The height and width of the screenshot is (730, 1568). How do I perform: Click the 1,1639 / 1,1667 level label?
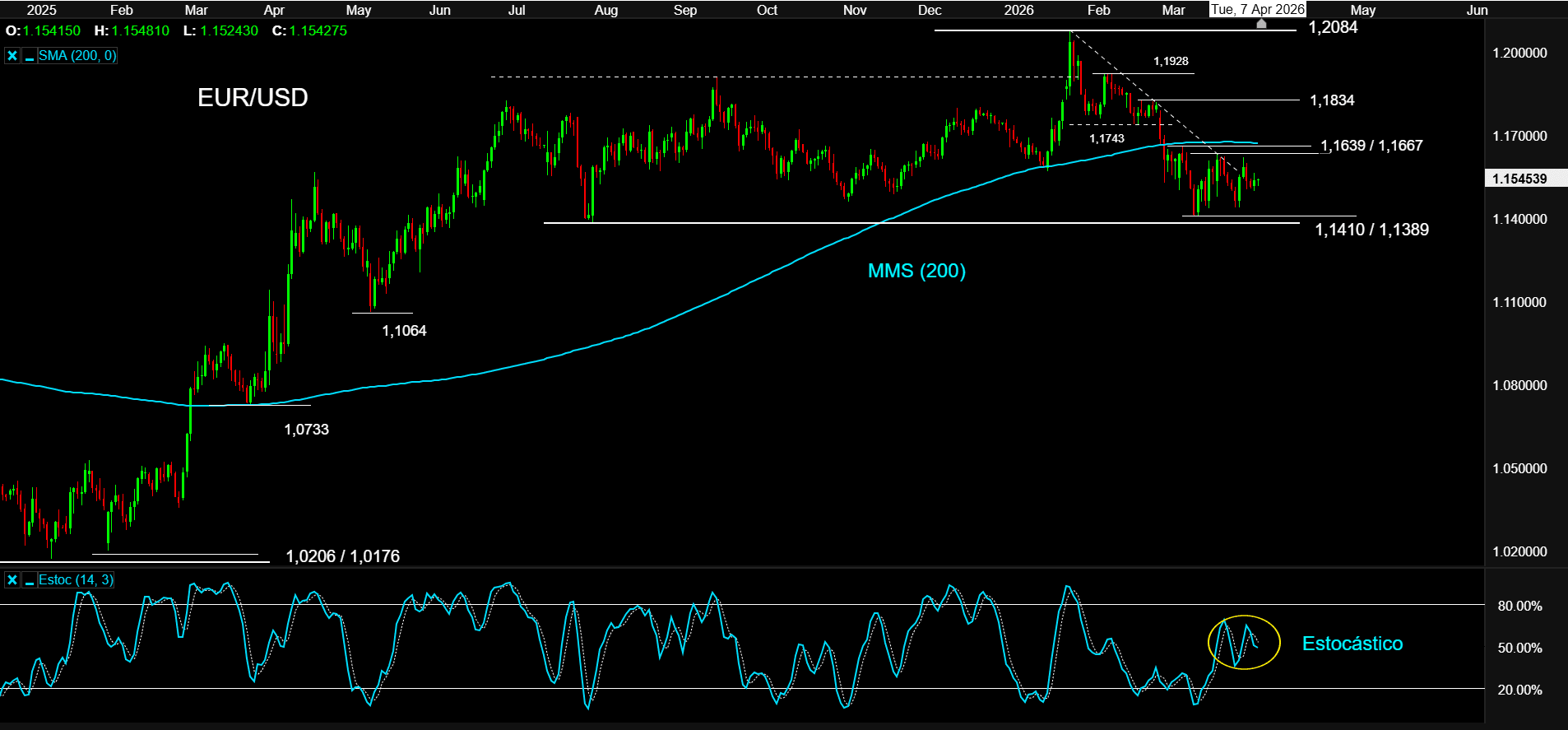coord(1371,146)
